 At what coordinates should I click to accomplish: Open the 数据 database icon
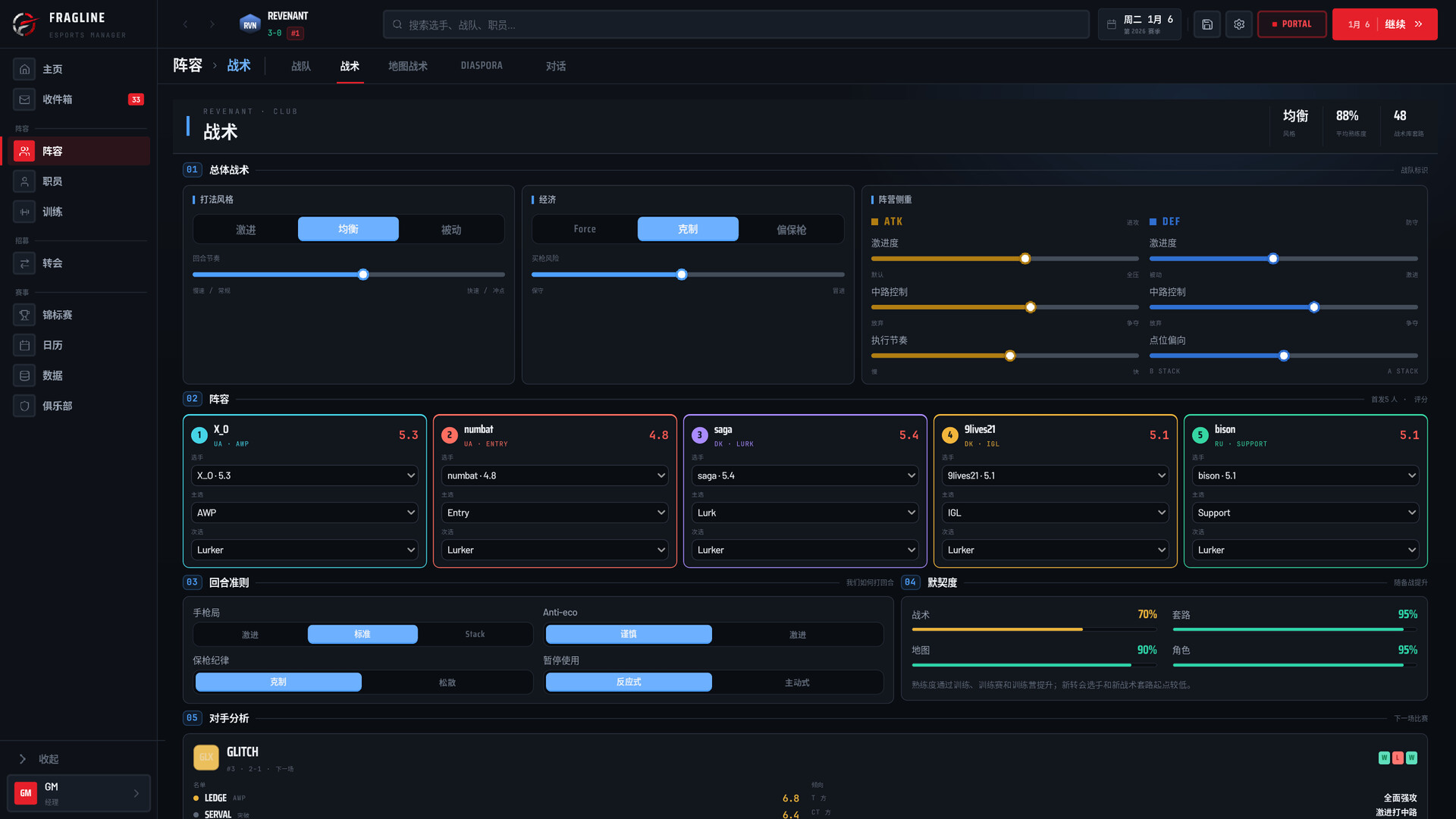[x=24, y=375]
